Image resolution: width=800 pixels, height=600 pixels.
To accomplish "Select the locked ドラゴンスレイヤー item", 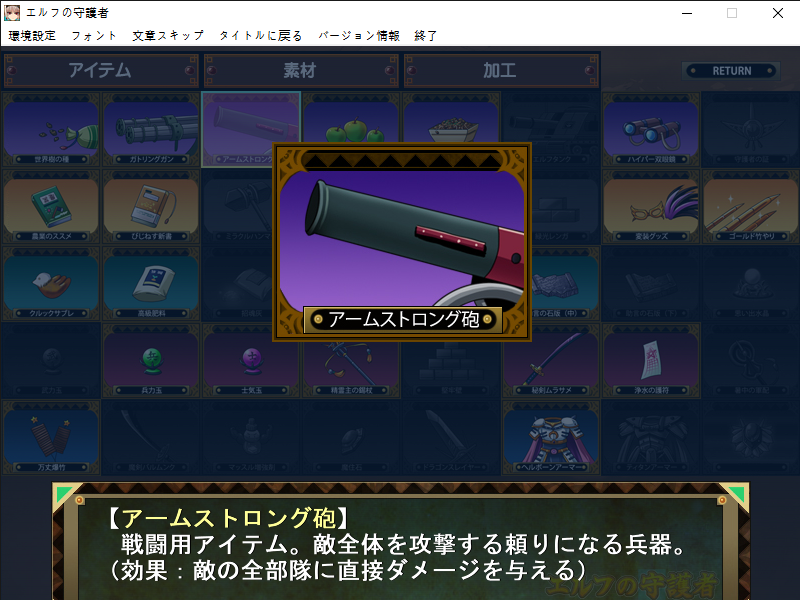I will pyautogui.click(x=451, y=438).
